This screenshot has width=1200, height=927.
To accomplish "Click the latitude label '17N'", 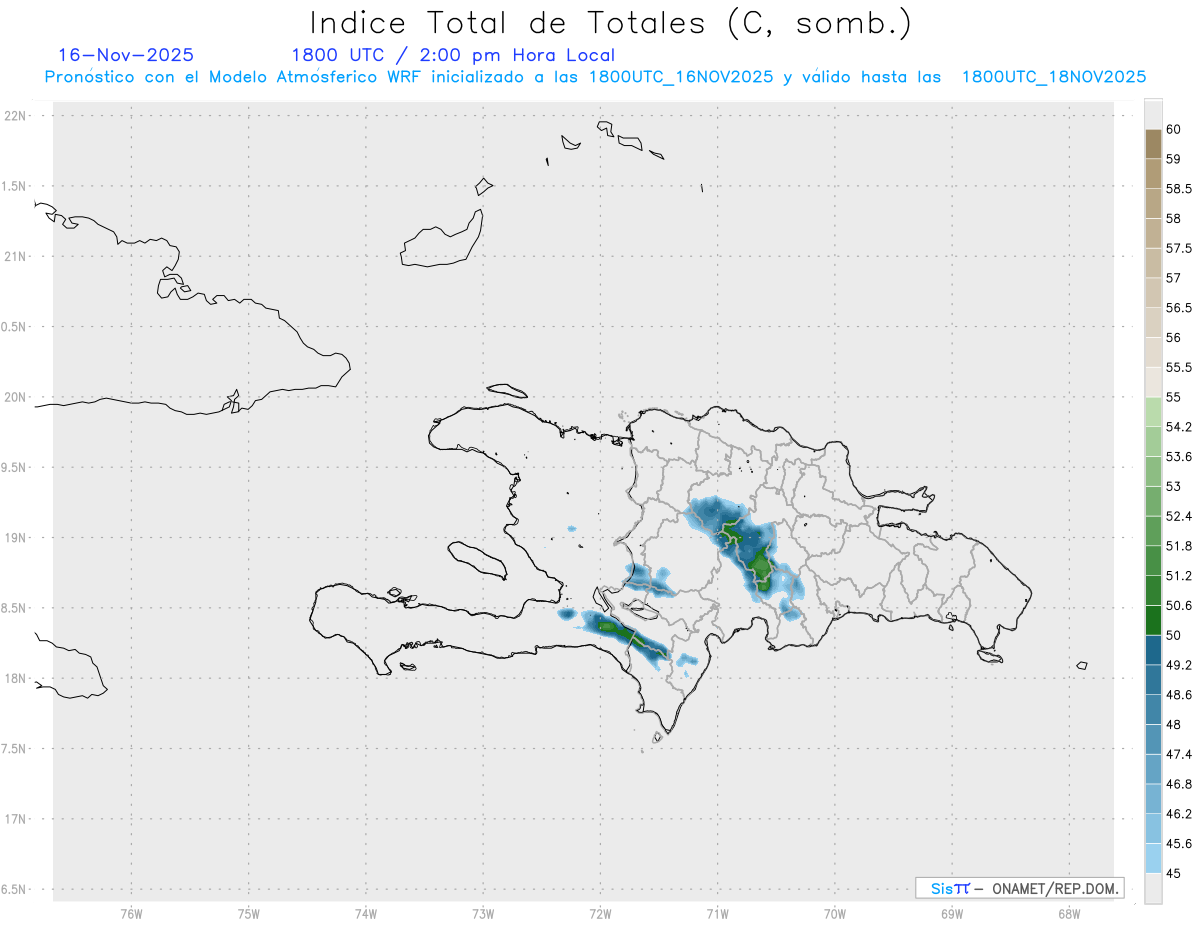I will pos(16,819).
